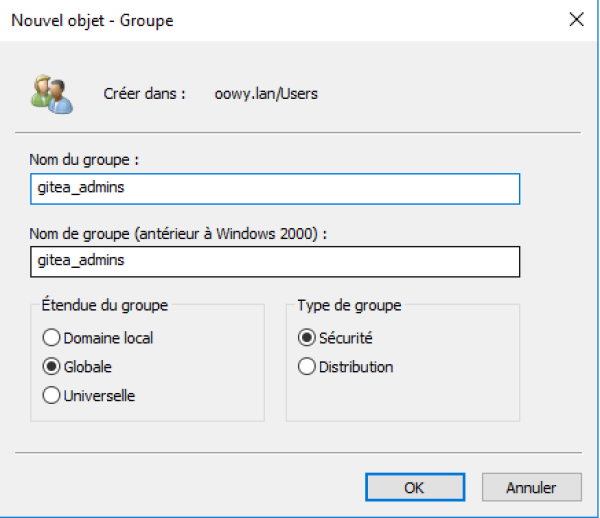Image resolution: width=600 pixels, height=518 pixels.
Task: Confirm group creation with OK
Action: pos(415,488)
